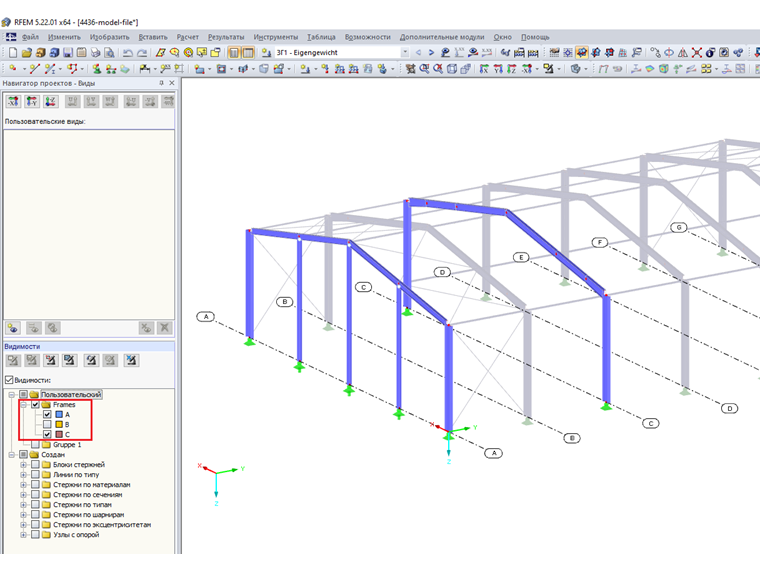Click the Save floppy-disk icon
Screen dimensions: 760x570
pyautogui.click(x=68, y=52)
